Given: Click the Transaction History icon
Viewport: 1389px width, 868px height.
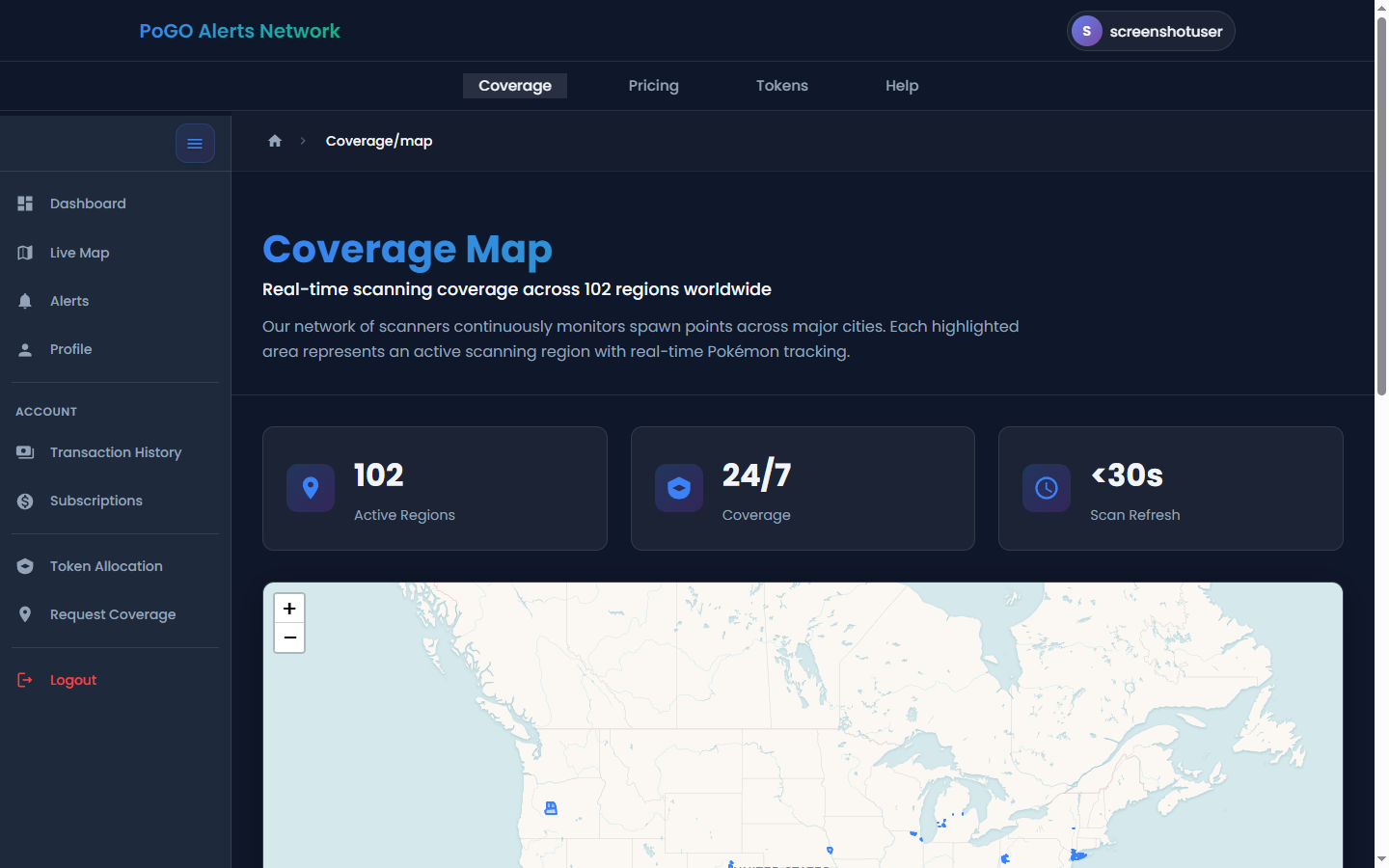Looking at the screenshot, I should (25, 452).
